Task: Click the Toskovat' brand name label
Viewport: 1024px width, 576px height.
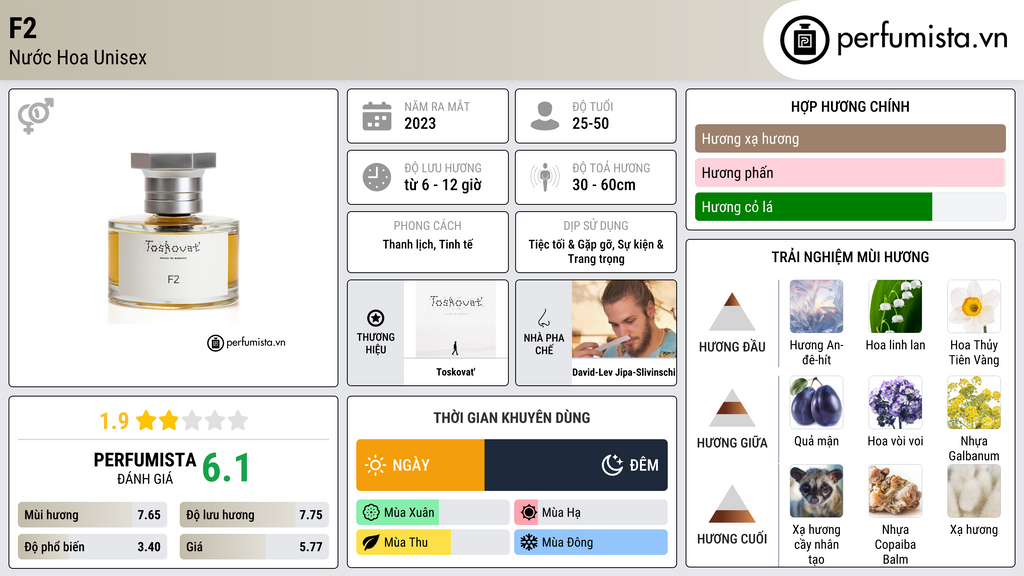Action: (456, 372)
